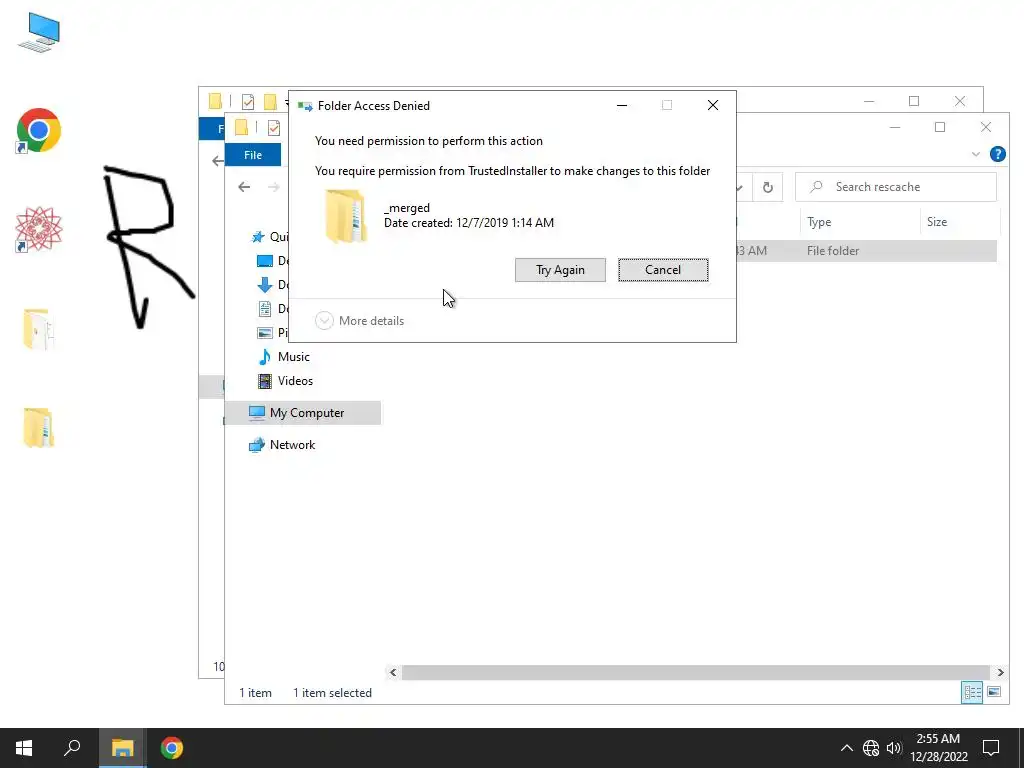Click the Desktop icon in the navigation pane
This screenshot has height=768, width=1024.
[264, 261]
